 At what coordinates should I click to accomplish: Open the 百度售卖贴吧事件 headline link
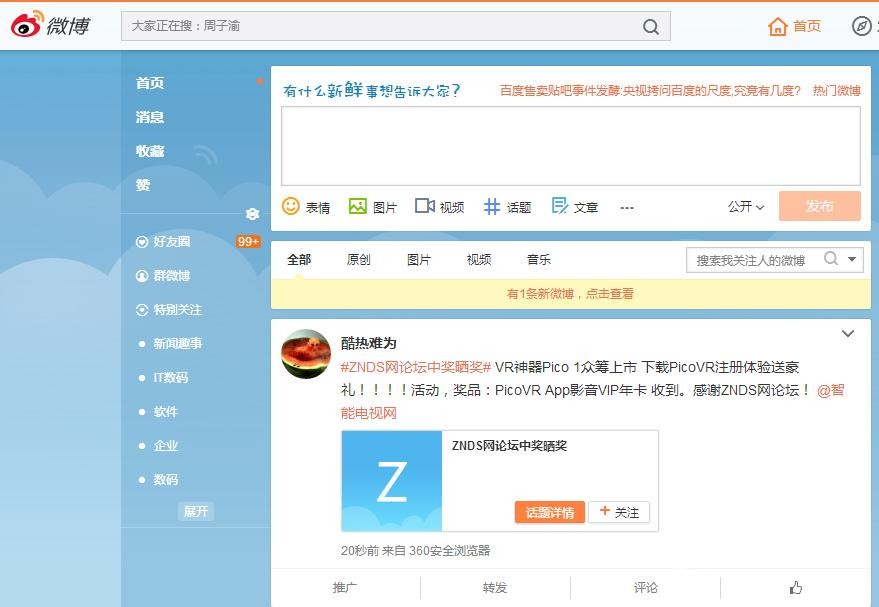pyautogui.click(x=650, y=90)
